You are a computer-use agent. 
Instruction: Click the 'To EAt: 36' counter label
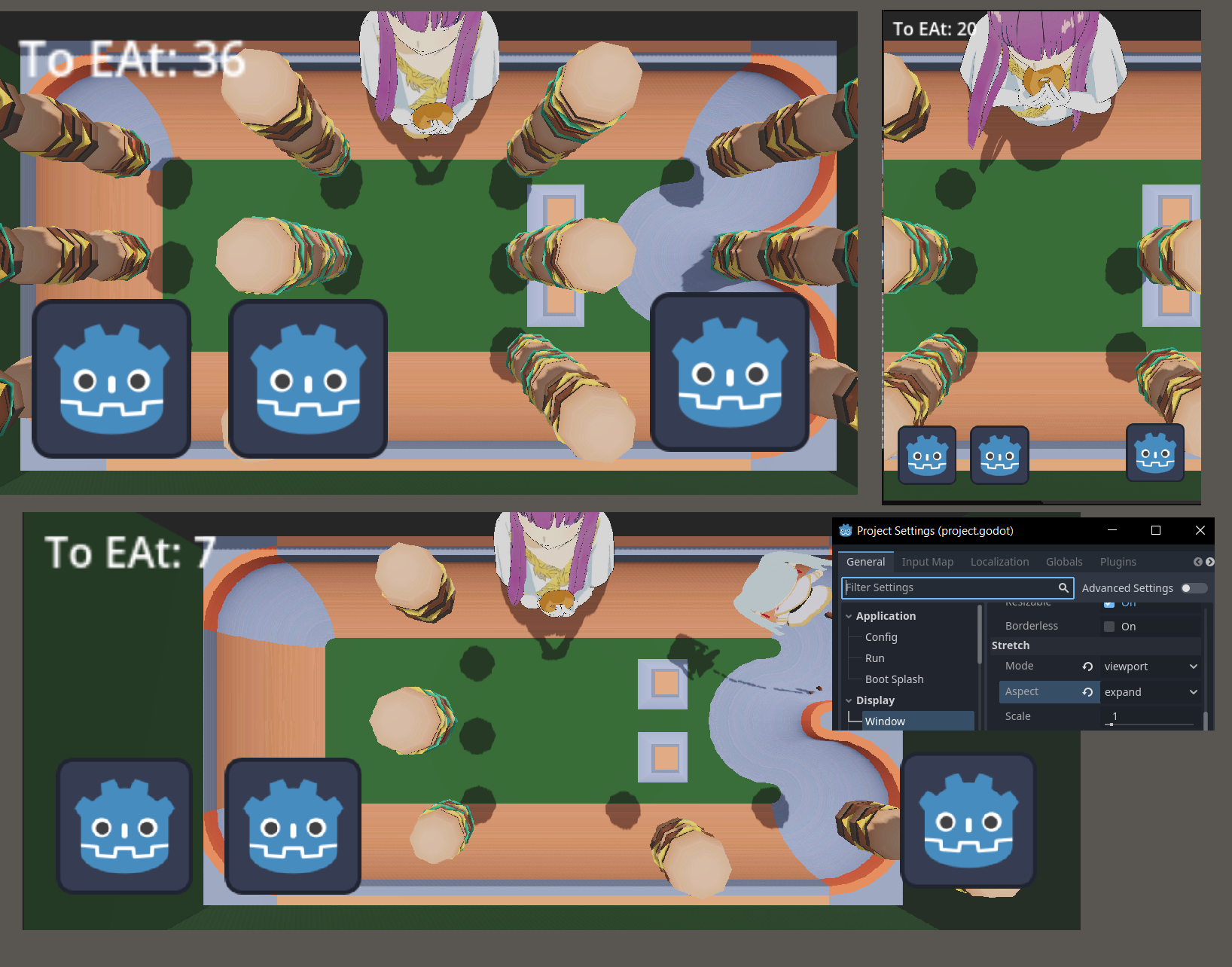133,59
